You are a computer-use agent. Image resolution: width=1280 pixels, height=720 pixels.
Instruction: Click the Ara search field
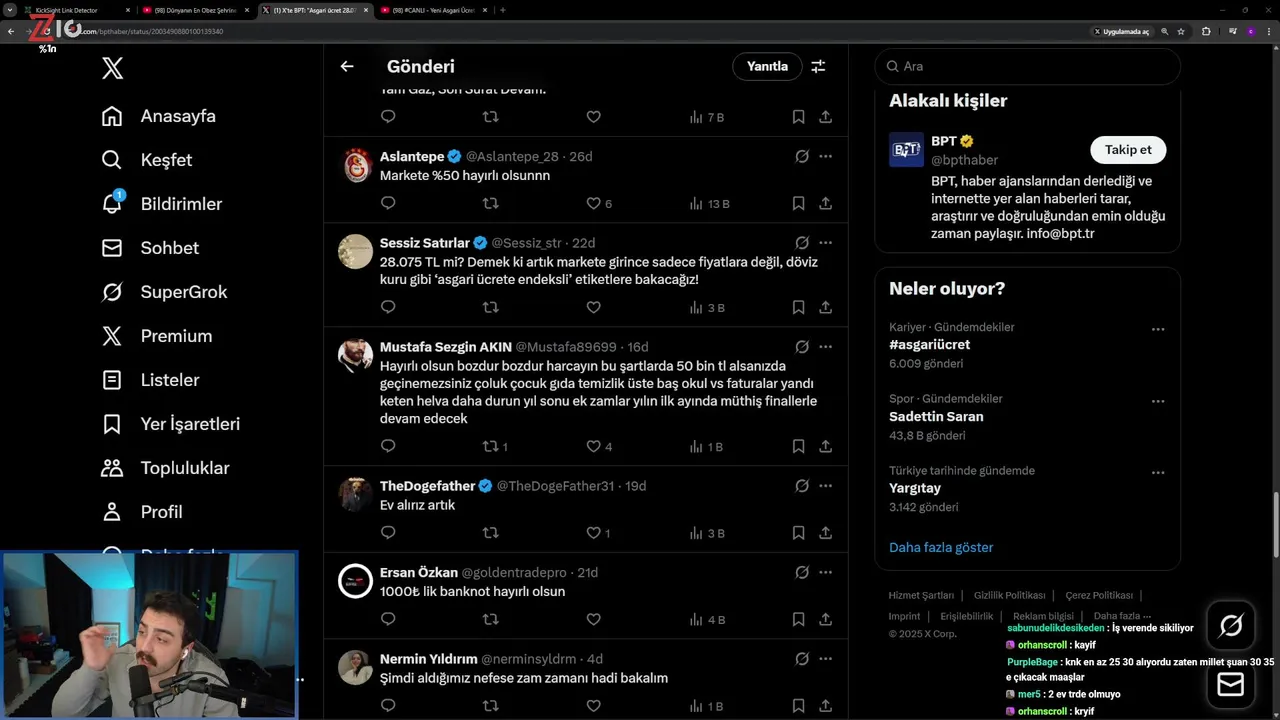click(1028, 66)
